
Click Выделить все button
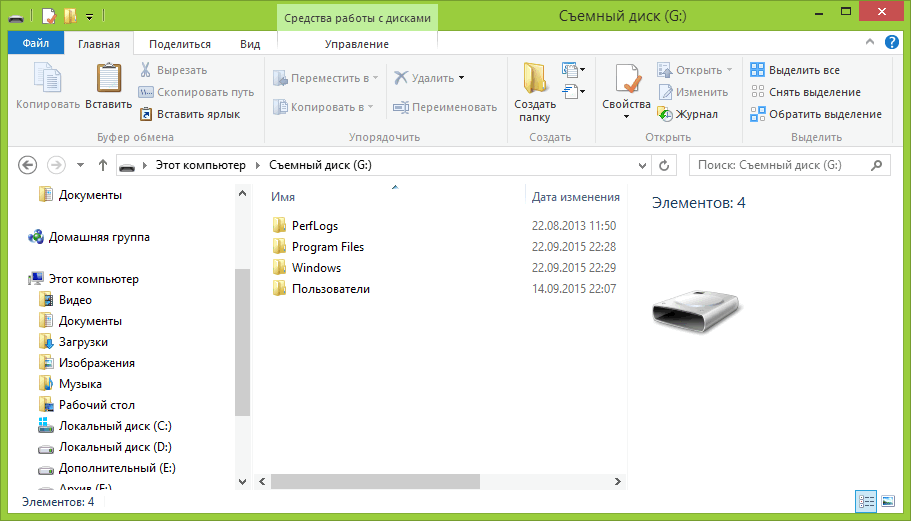(x=803, y=70)
